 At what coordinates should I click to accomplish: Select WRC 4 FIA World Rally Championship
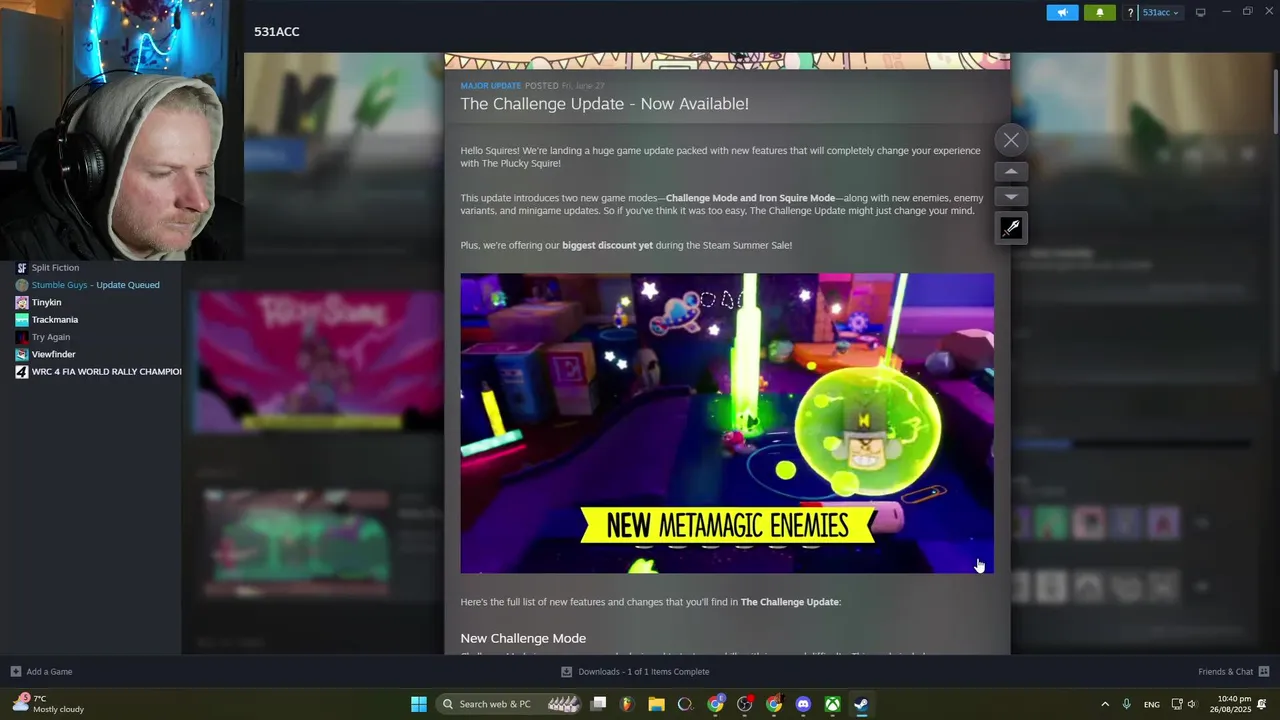106,372
